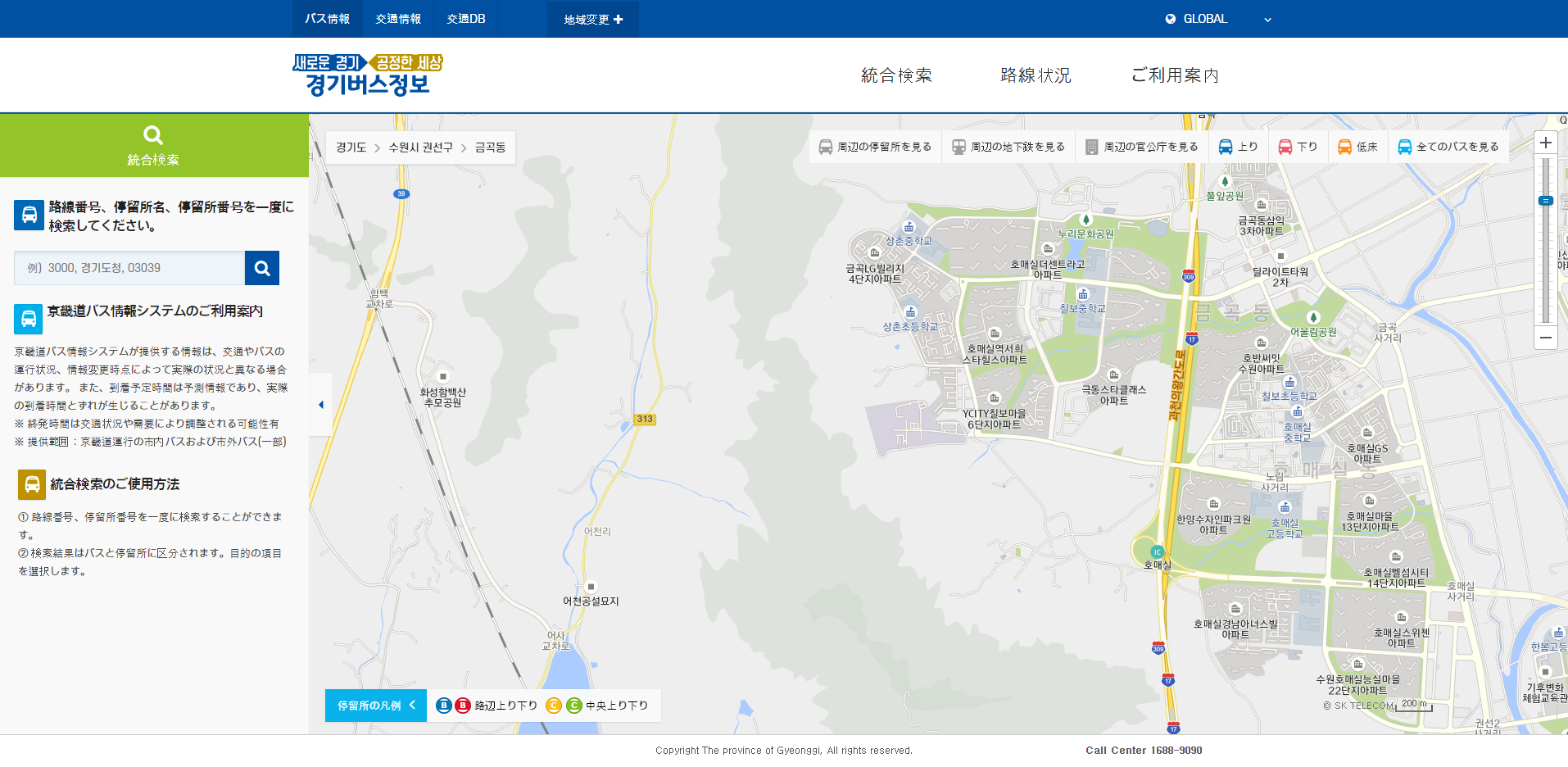
Task: Click the route search input field
Action: tap(129, 268)
